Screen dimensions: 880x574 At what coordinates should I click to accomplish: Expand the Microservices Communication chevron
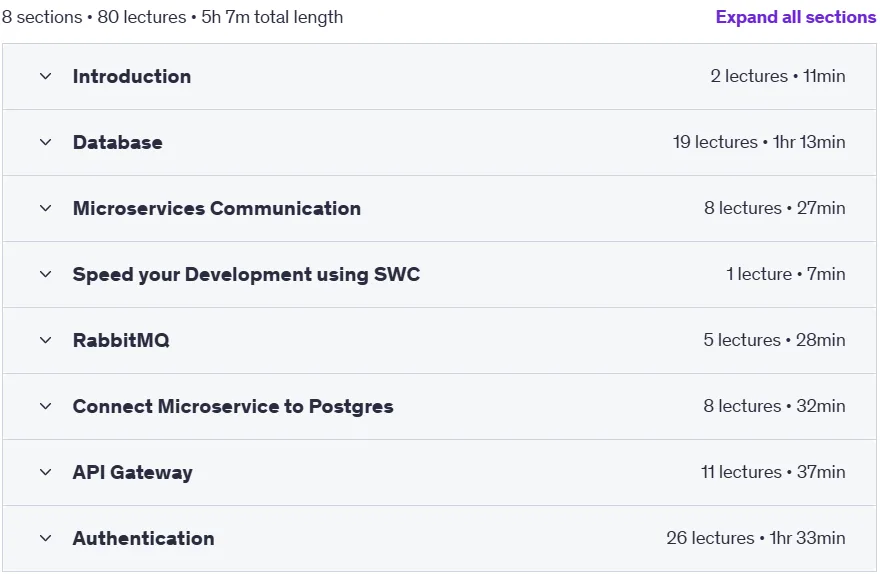(45, 208)
